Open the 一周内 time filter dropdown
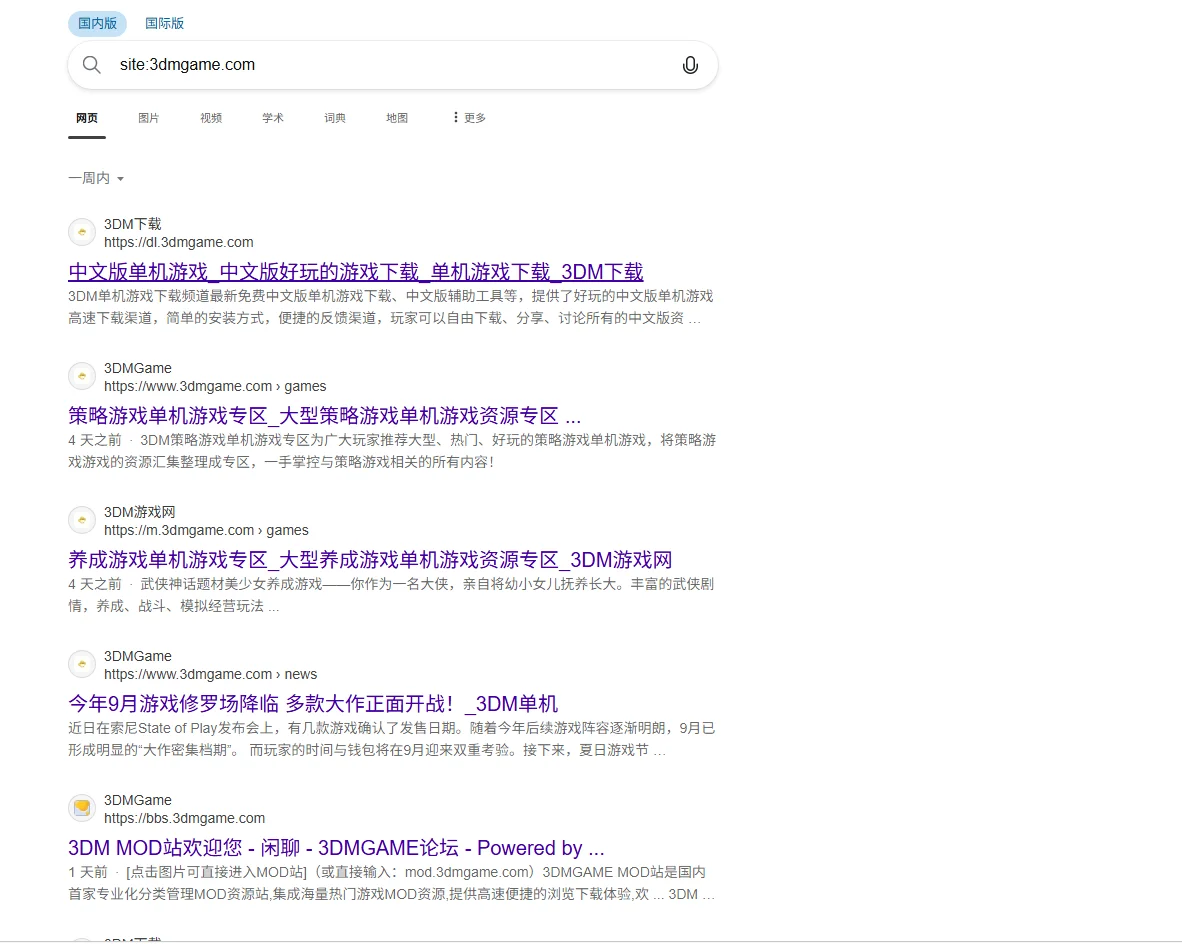The image size is (1182, 944). pyautogui.click(x=96, y=178)
